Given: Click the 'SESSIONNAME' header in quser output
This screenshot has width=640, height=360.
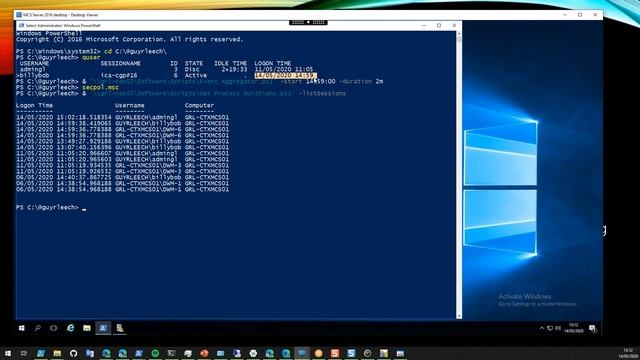Looking at the screenshot, I should [120, 63].
